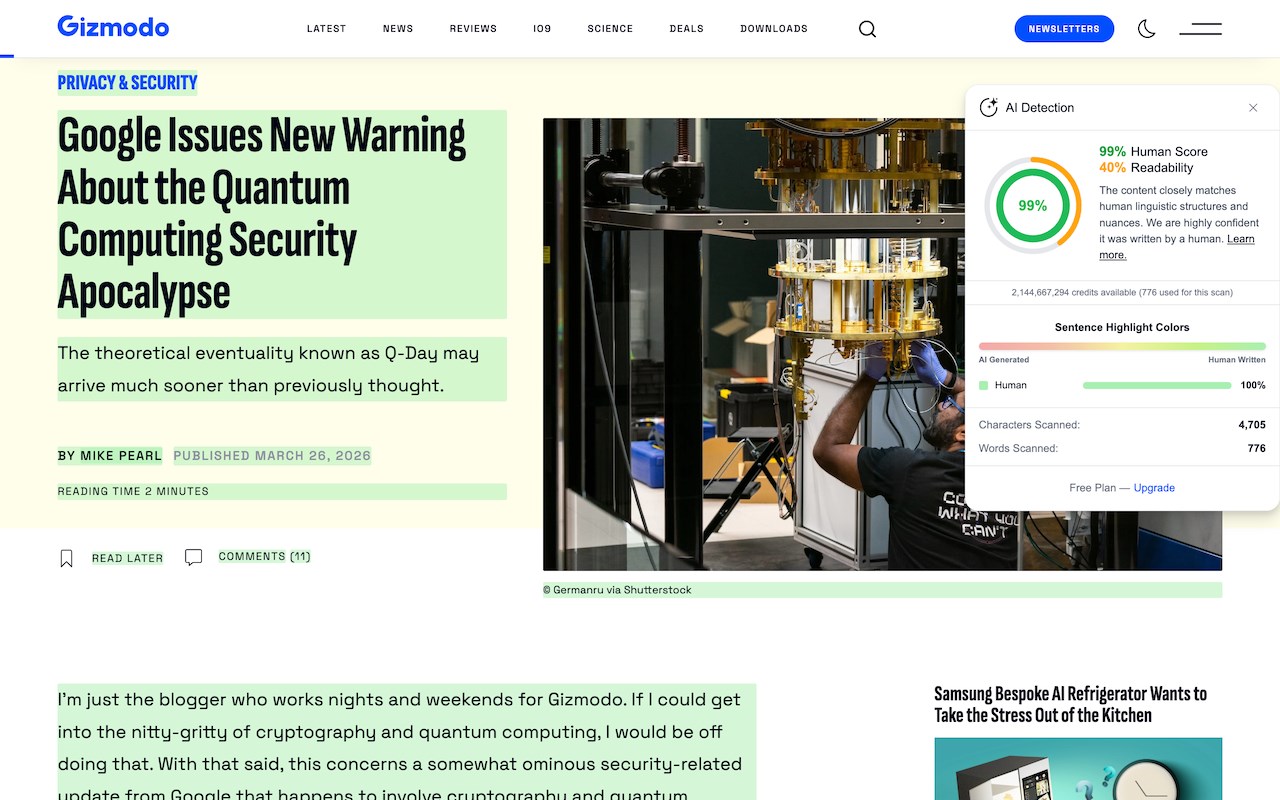Click the Newsletters button
Image resolution: width=1280 pixels, height=800 pixels.
click(x=1064, y=29)
